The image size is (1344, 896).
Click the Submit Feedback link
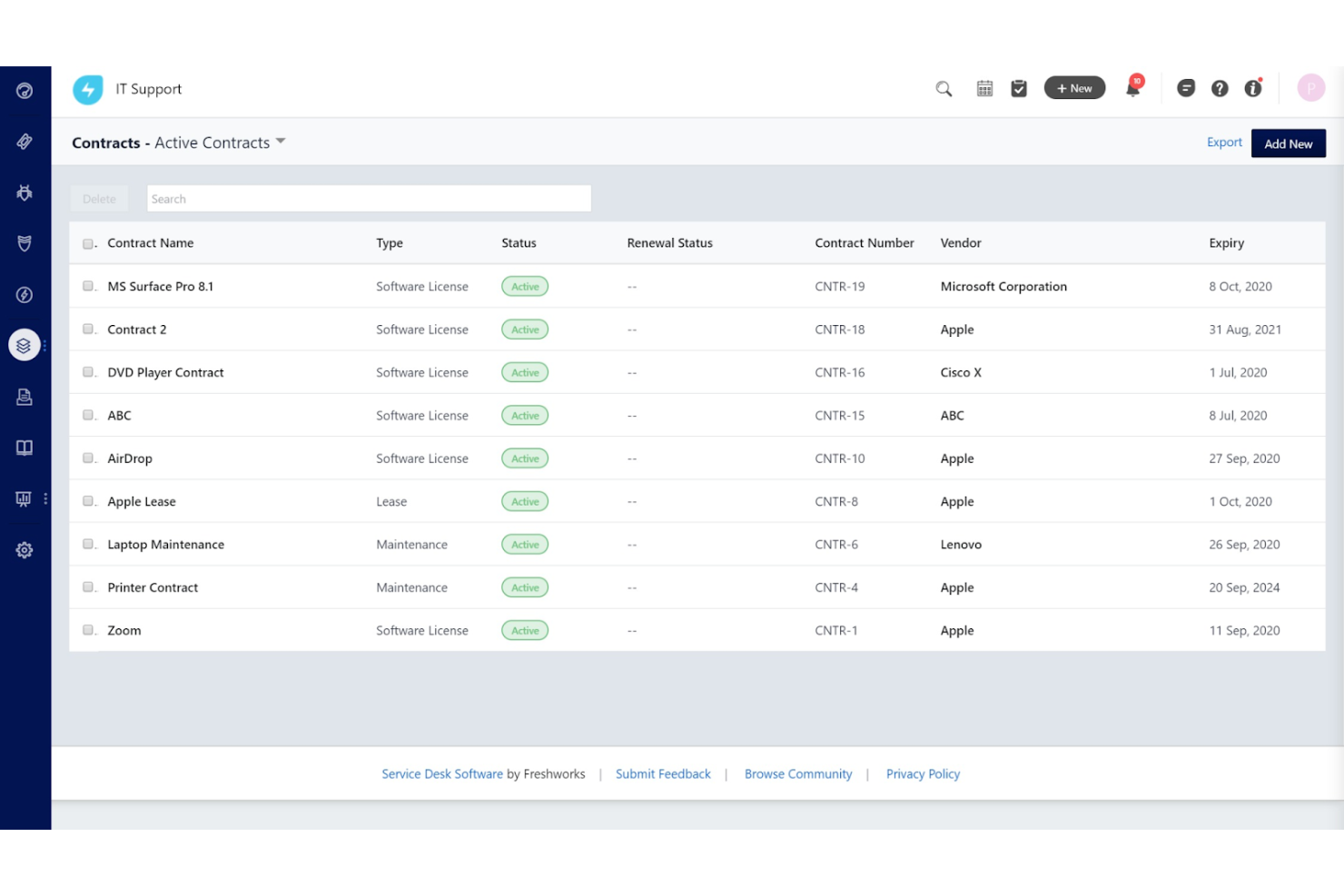point(663,774)
